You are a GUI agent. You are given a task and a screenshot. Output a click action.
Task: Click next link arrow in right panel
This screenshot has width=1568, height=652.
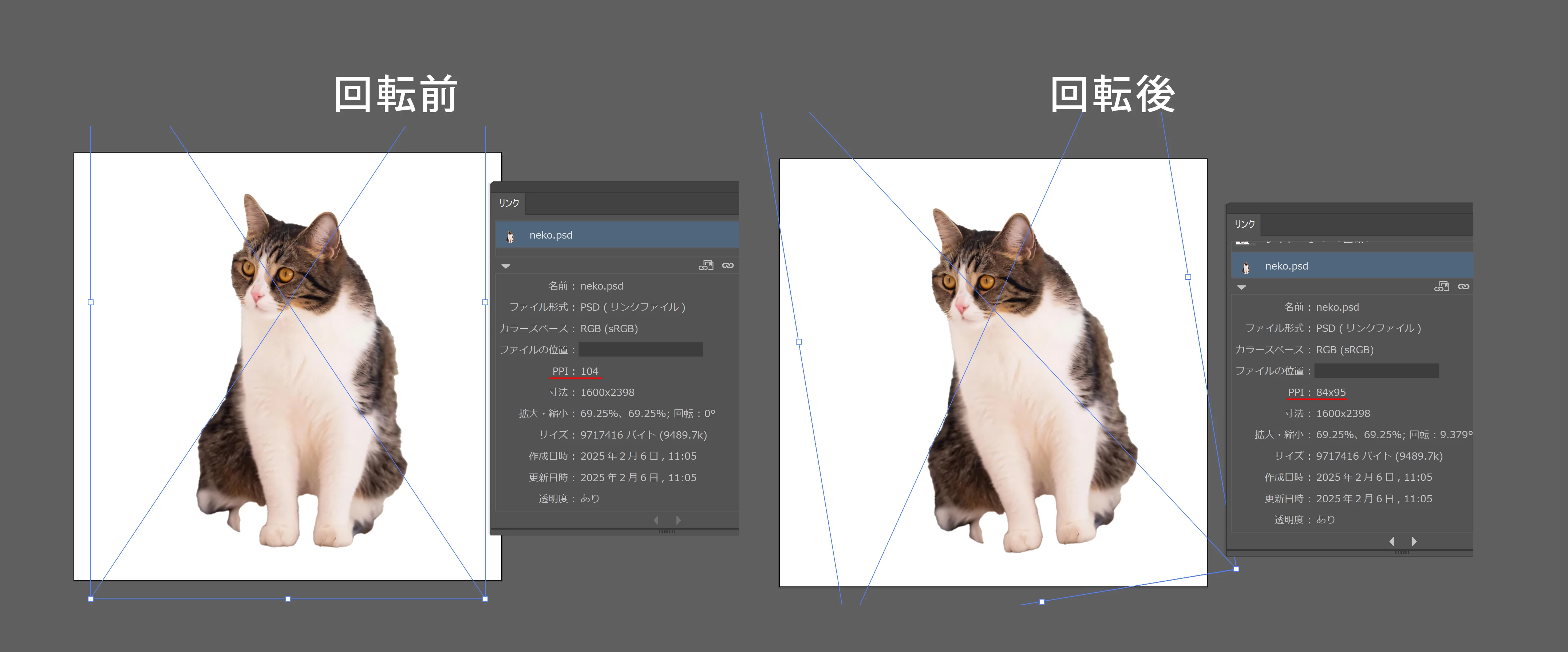click(x=1414, y=541)
